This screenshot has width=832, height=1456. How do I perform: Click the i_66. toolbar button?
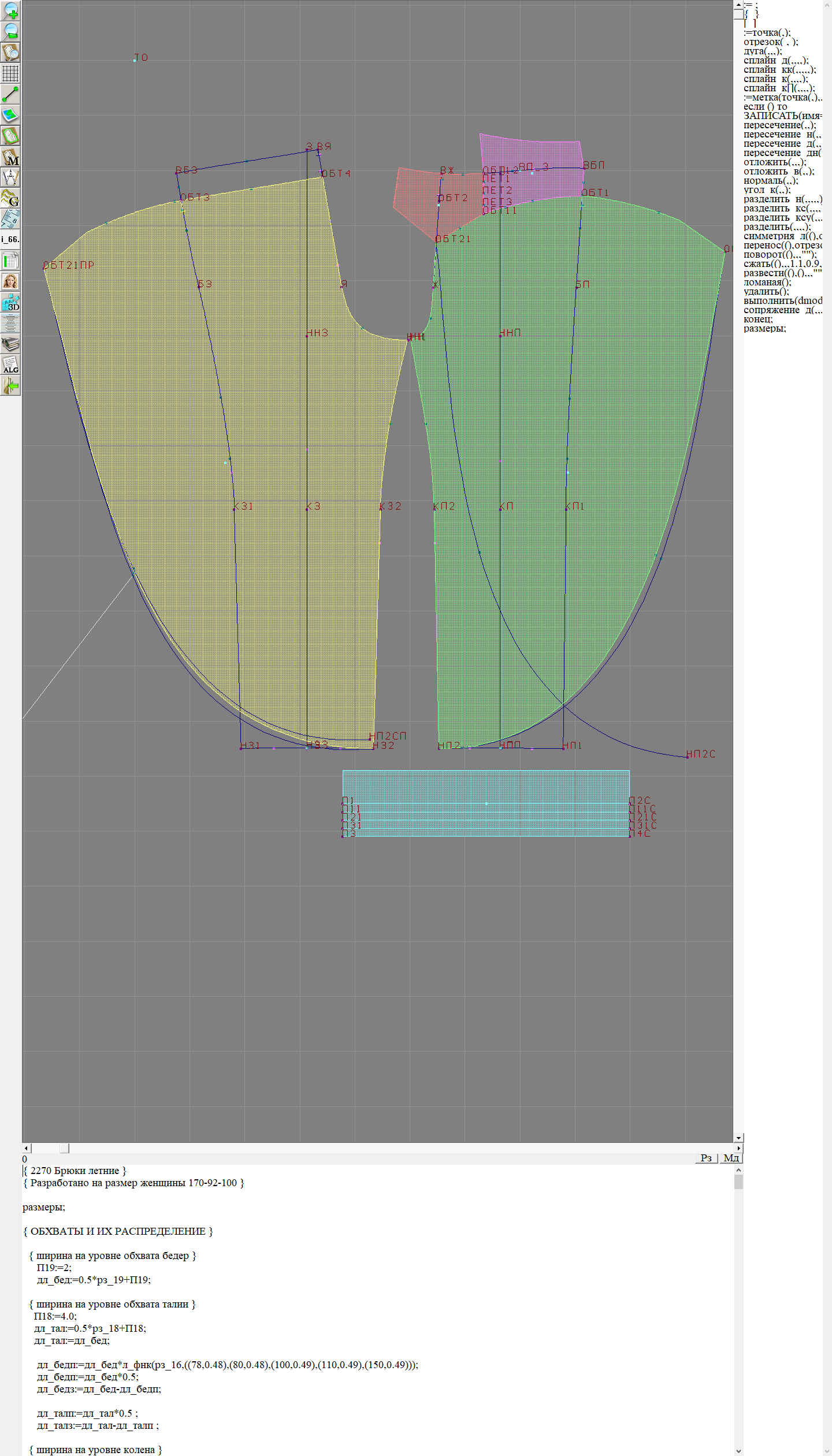(10, 239)
